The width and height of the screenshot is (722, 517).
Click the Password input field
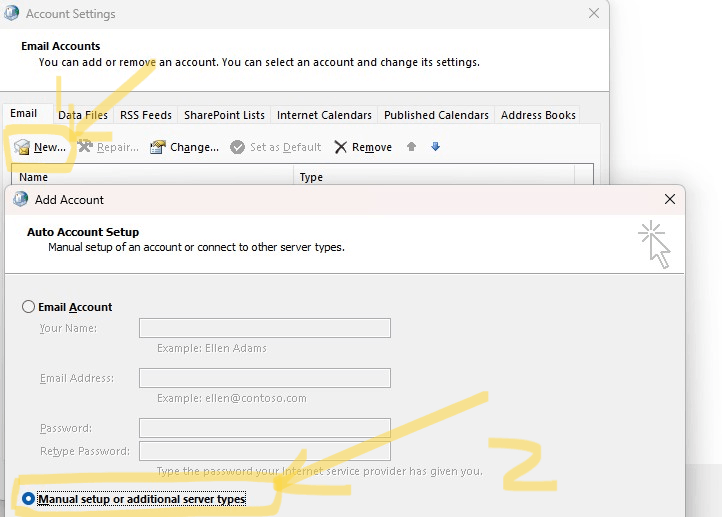[x=265, y=428]
